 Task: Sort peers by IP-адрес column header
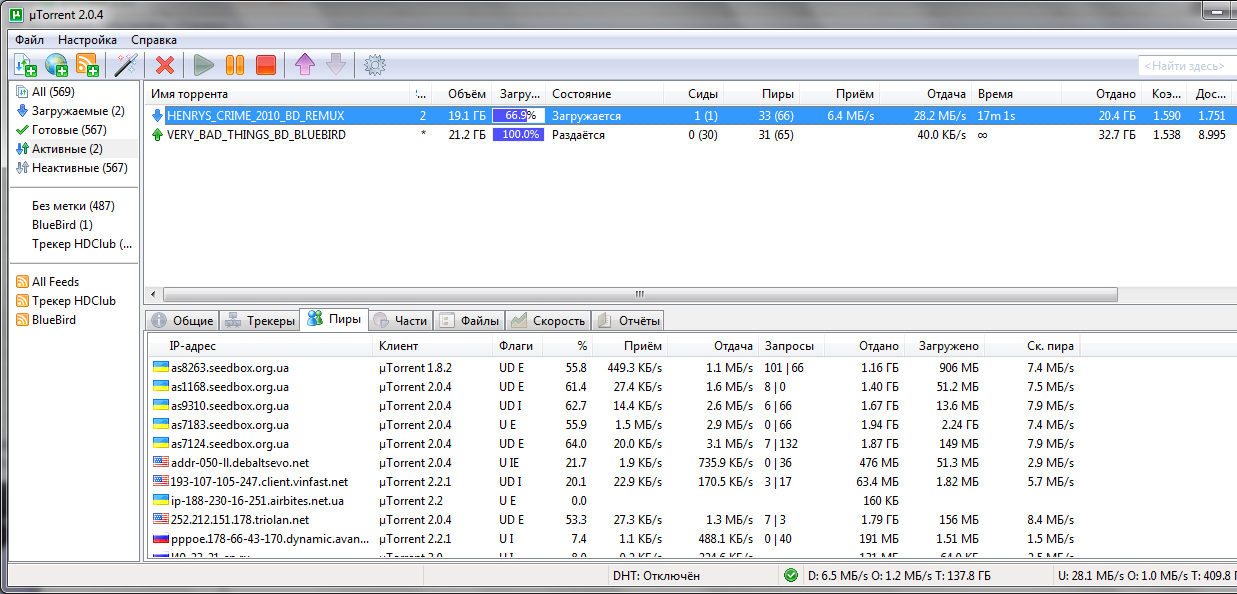point(259,346)
